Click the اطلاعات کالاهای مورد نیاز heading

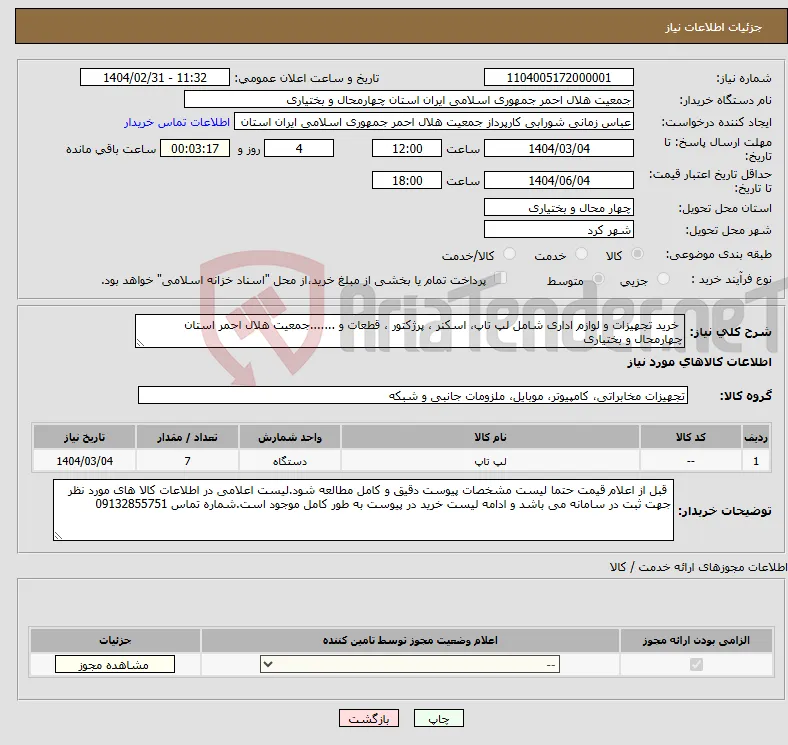(x=699, y=362)
